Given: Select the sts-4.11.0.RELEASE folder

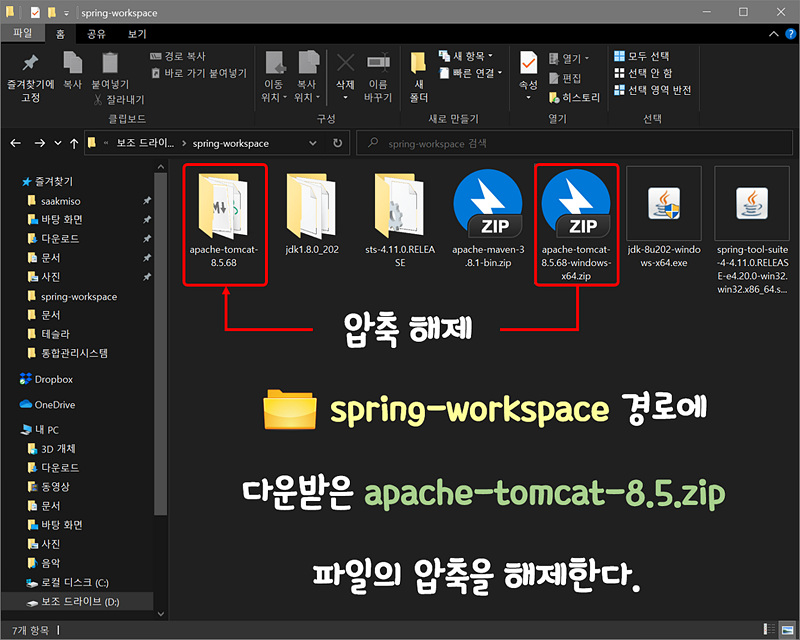Looking at the screenshot, I should tap(400, 220).
